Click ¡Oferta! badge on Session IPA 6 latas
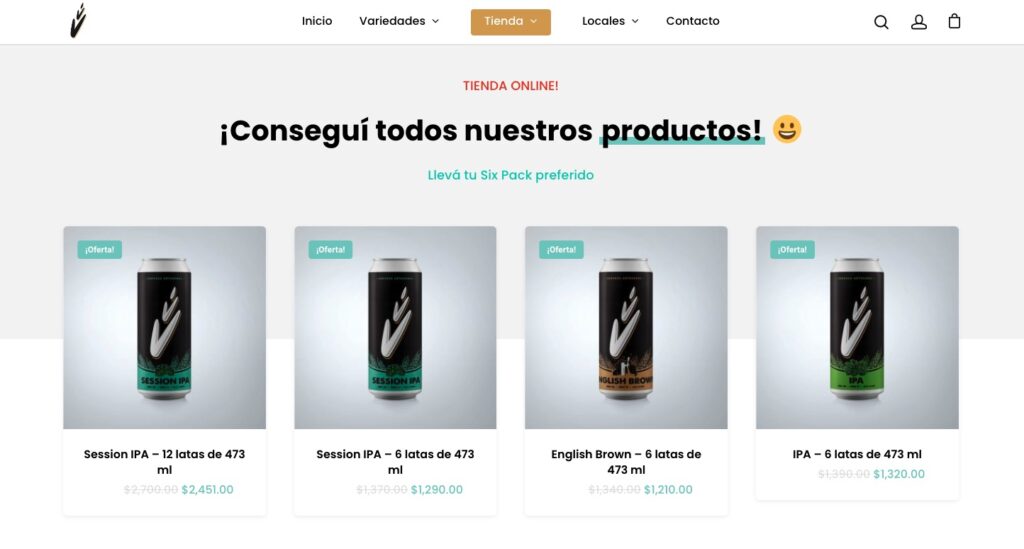The image size is (1024, 549). click(330, 249)
